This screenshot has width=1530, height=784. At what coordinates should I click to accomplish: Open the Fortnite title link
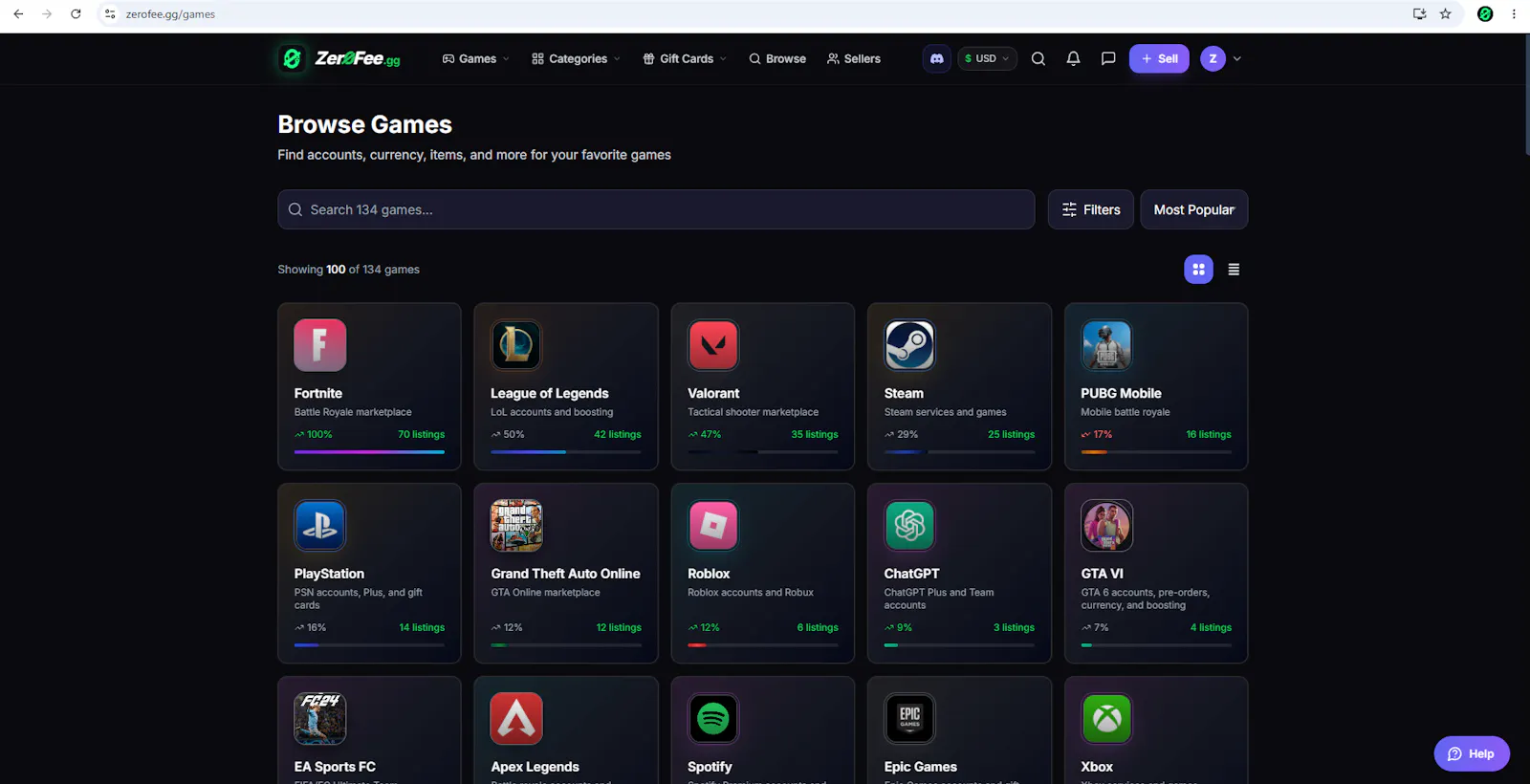(x=318, y=393)
